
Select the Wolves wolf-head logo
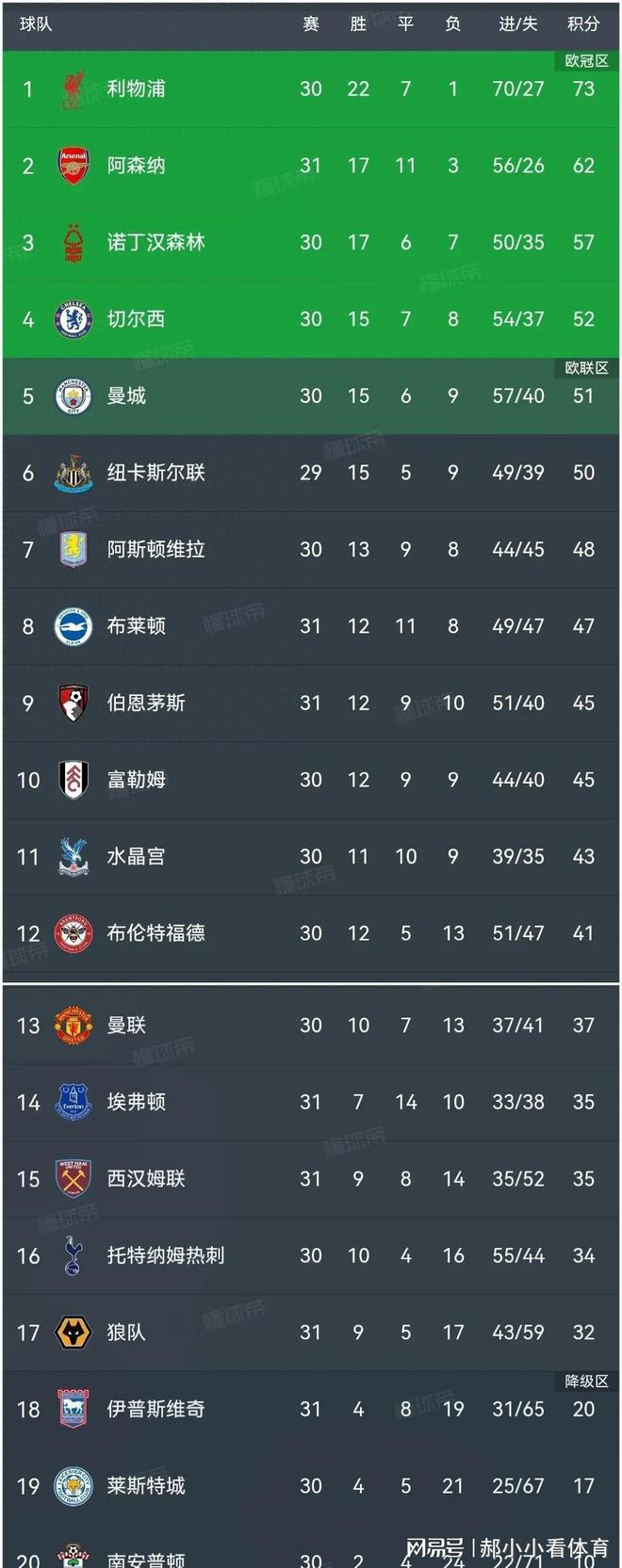pos(73,1333)
